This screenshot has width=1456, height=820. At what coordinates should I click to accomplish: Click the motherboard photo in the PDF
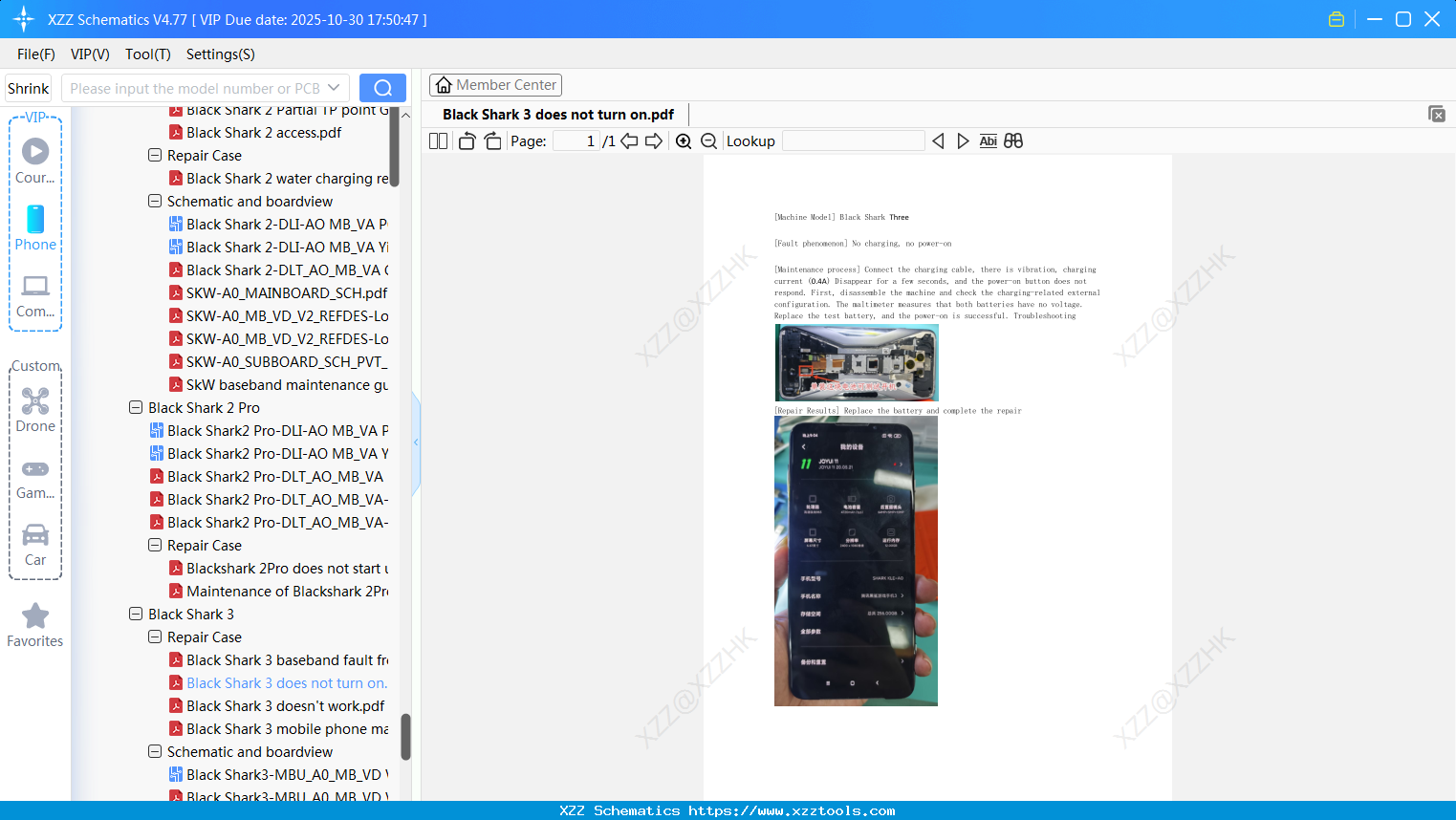[x=857, y=362]
